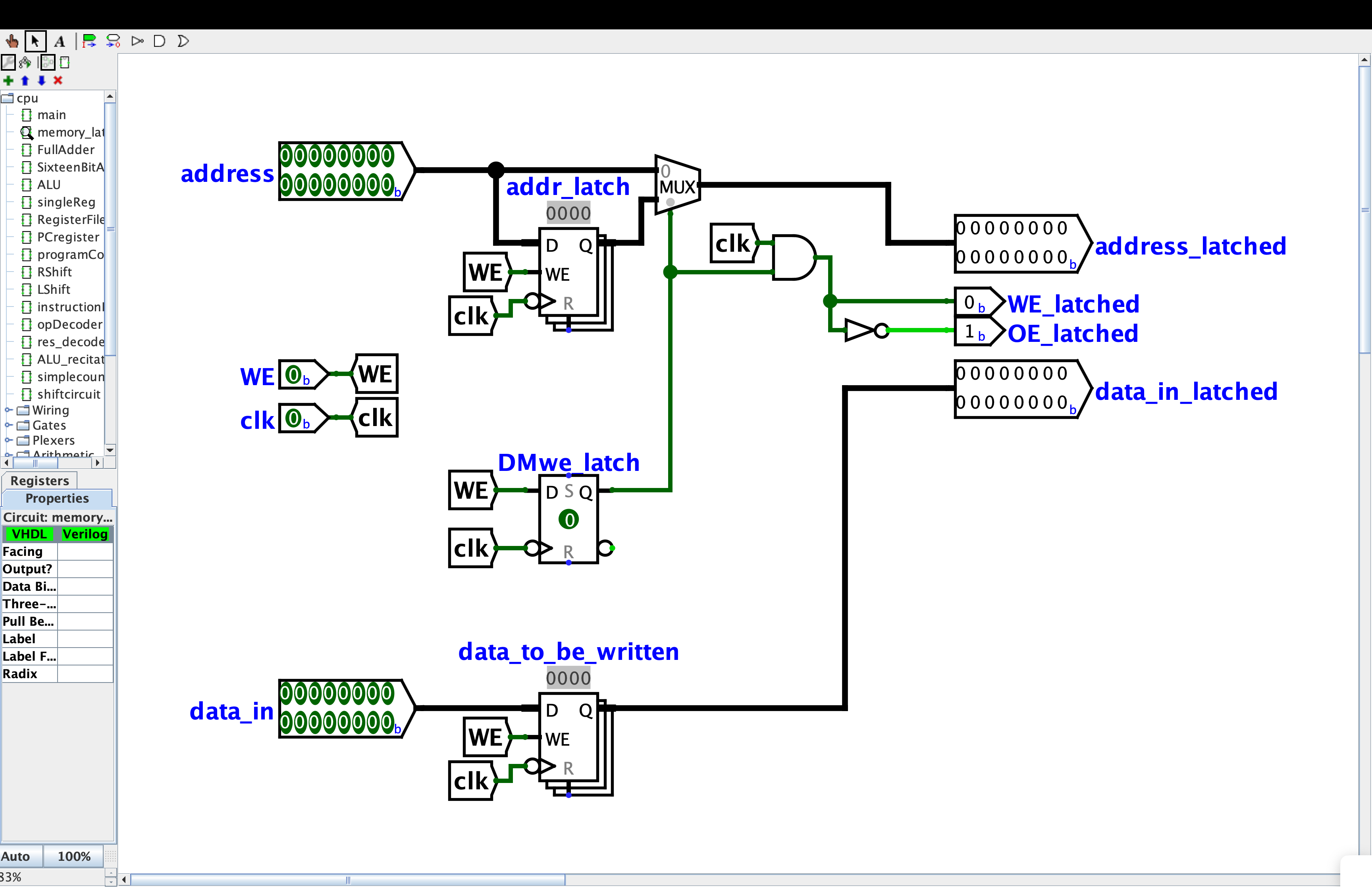Switch to the Registers tab

tap(39, 480)
